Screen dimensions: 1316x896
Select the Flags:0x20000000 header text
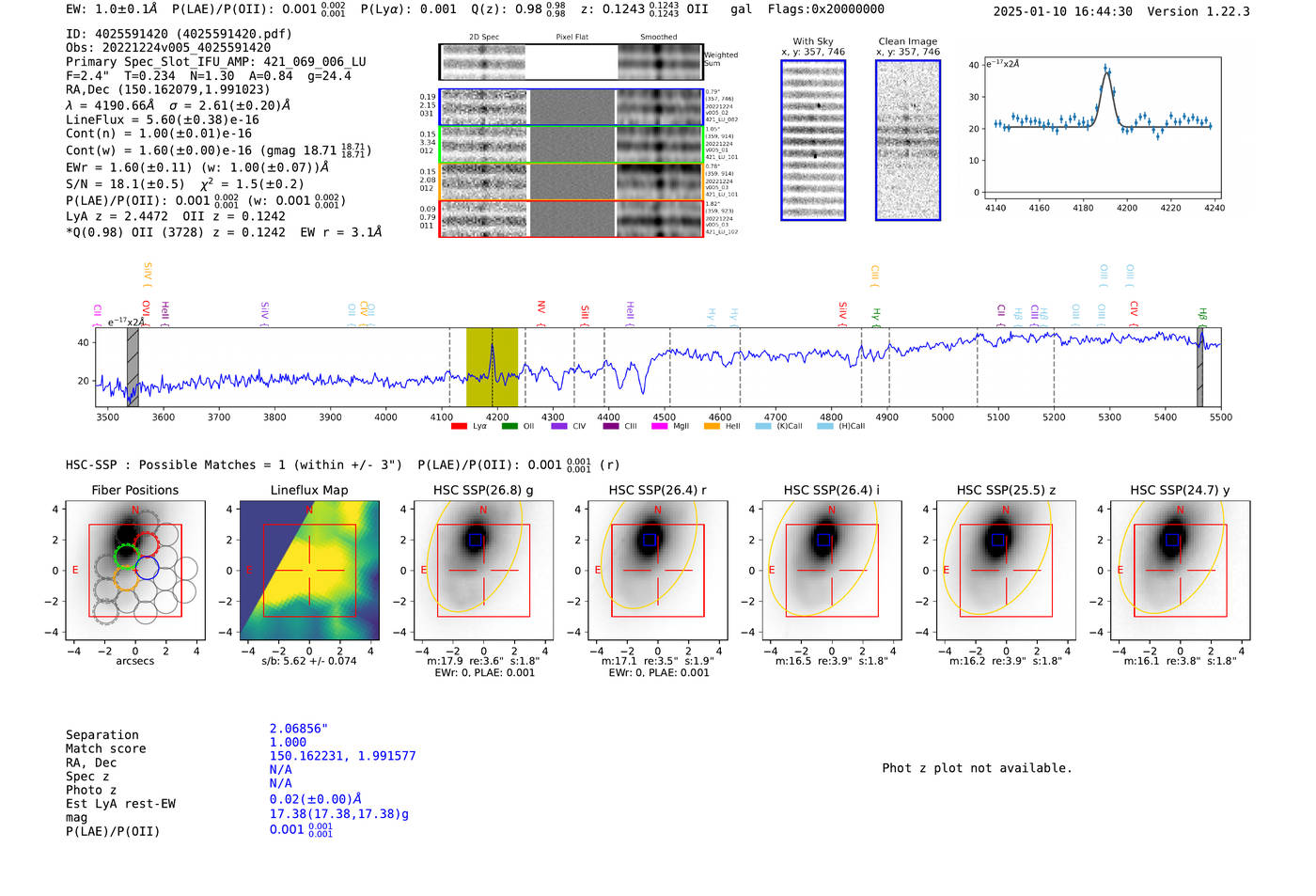point(826,9)
